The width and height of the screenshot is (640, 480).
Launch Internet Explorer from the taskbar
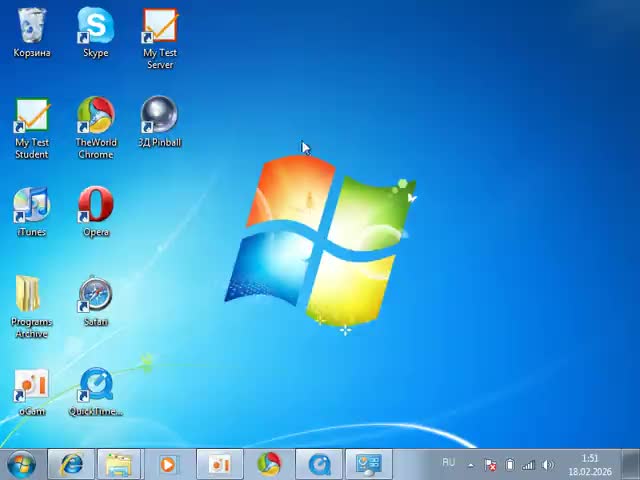(x=72, y=464)
